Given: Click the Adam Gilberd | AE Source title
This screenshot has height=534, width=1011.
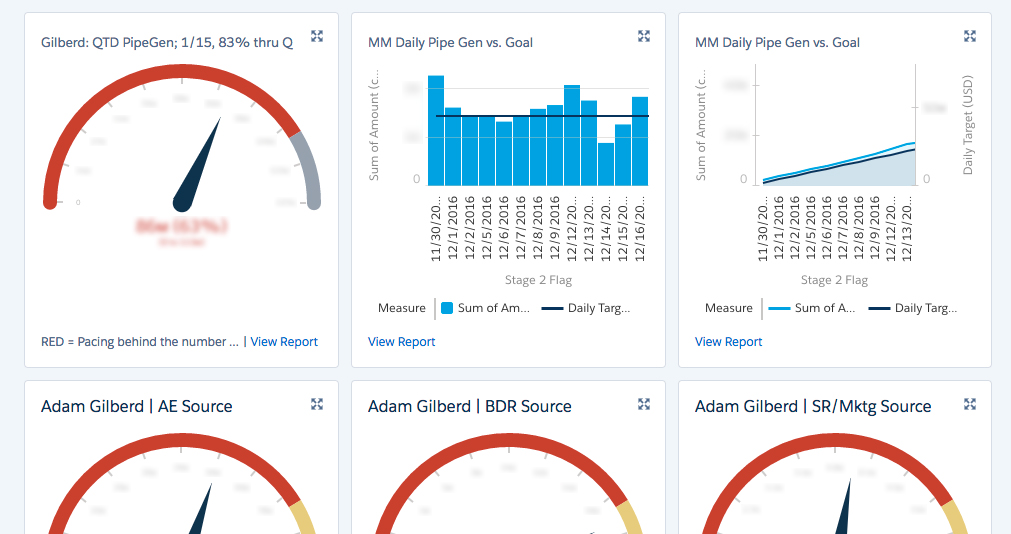Looking at the screenshot, I should pyautogui.click(x=137, y=406).
